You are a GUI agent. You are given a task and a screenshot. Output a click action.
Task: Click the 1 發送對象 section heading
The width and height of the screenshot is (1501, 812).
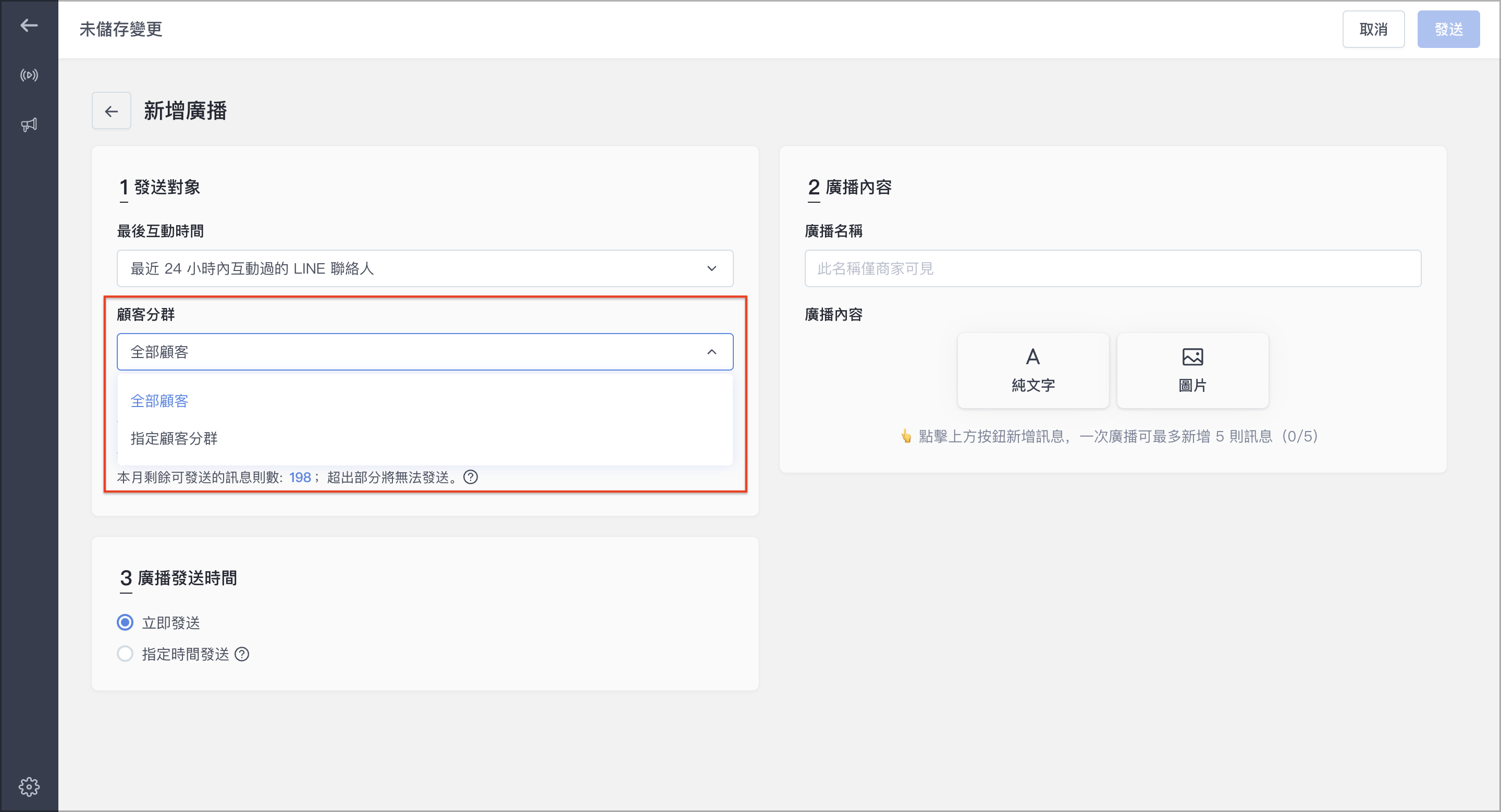point(159,187)
